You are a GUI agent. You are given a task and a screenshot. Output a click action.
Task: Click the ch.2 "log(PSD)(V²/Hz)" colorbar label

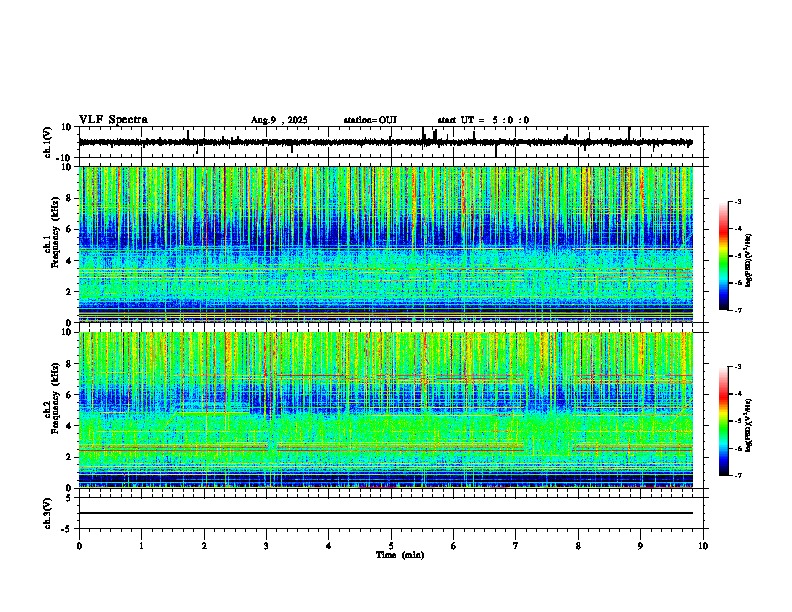[x=749, y=425]
